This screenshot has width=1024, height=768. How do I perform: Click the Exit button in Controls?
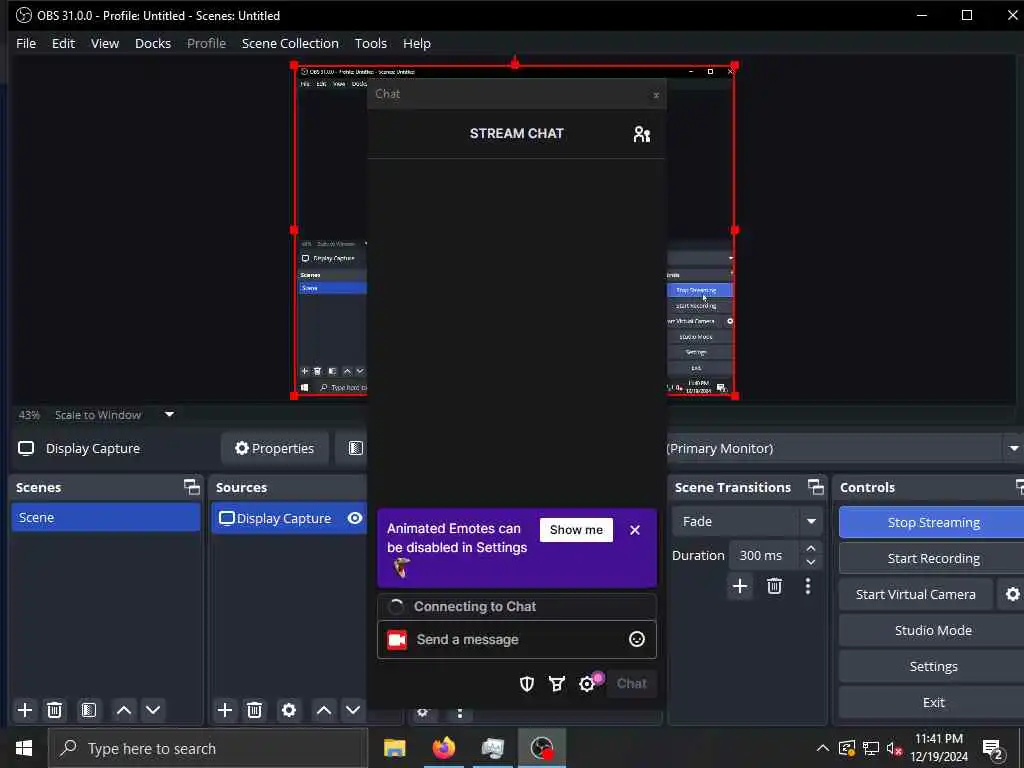click(932, 702)
